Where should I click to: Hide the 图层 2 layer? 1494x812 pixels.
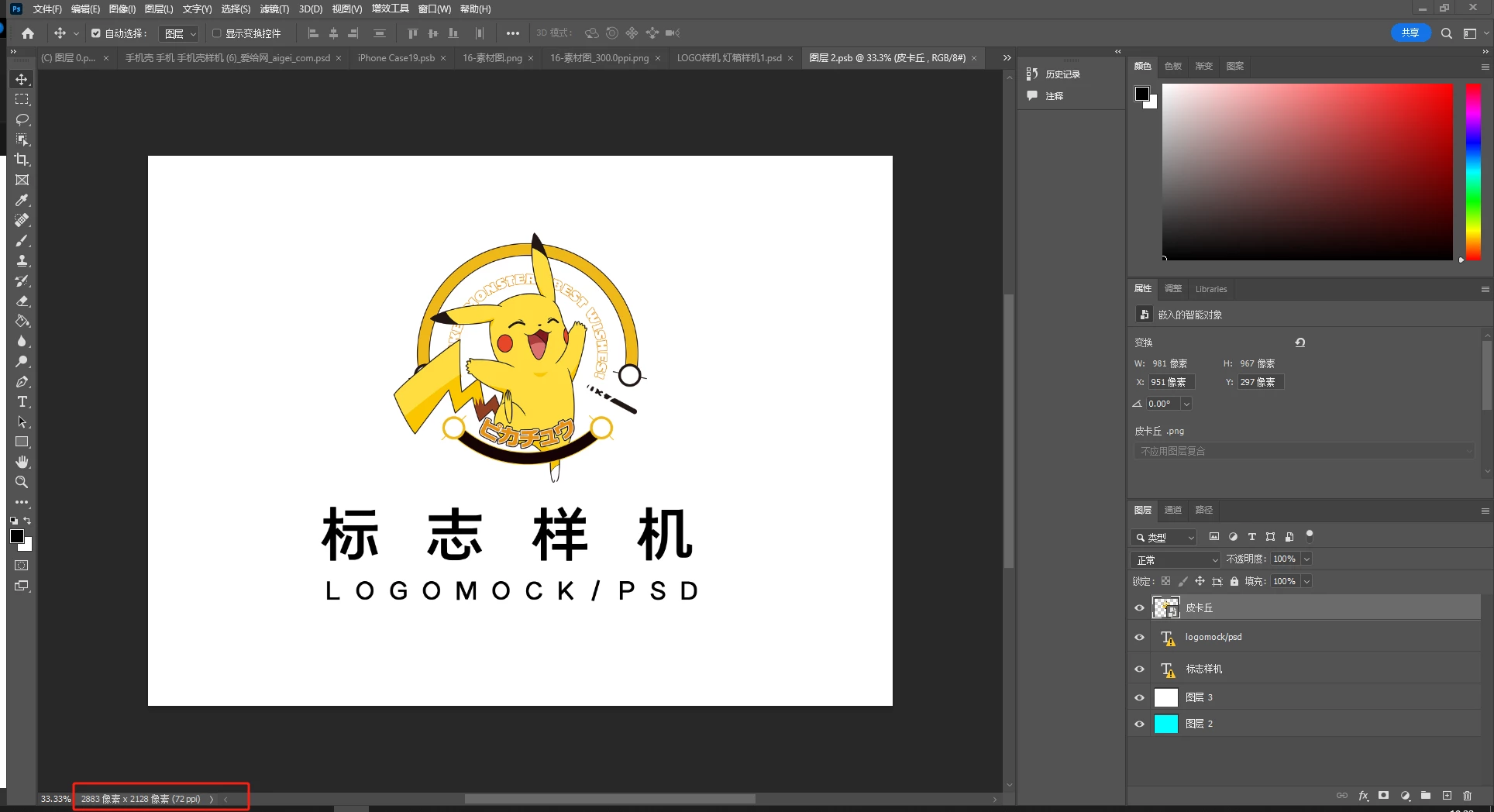[1139, 724]
